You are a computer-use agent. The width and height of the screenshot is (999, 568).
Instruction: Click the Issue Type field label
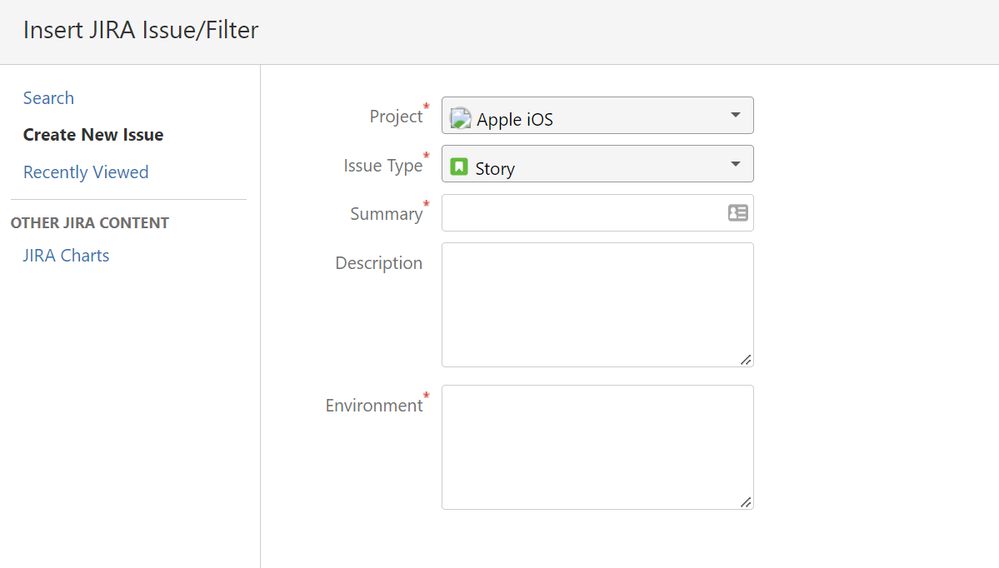[x=383, y=166]
